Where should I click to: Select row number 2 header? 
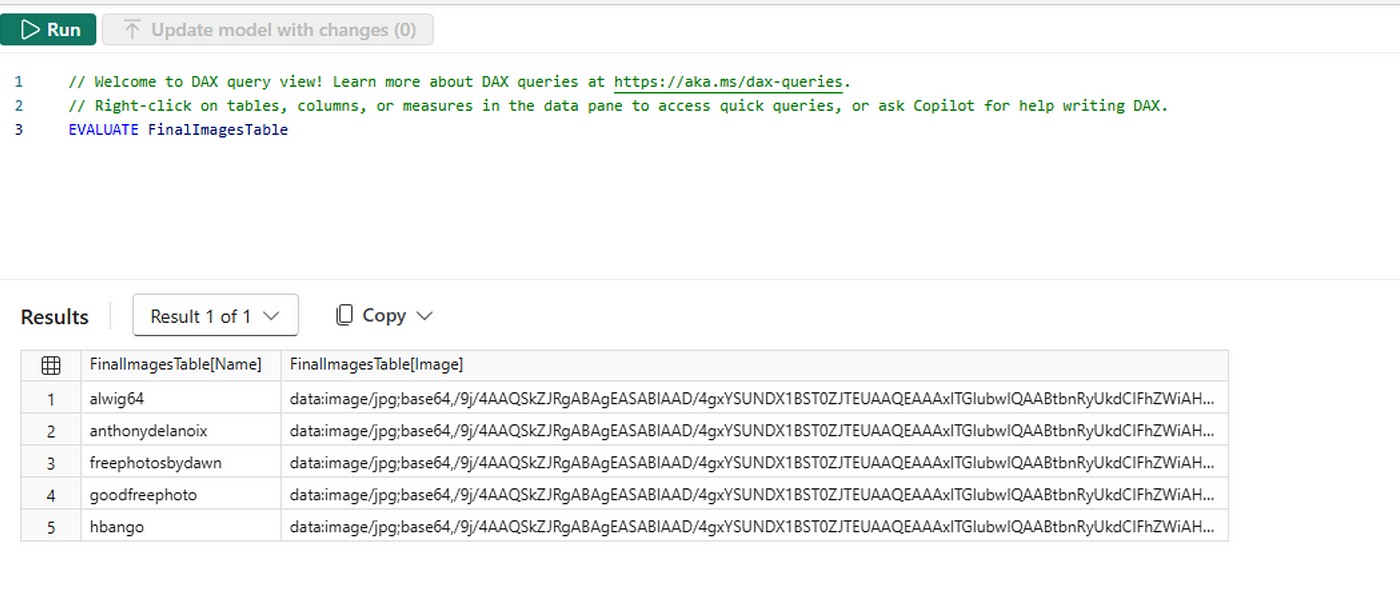pos(51,430)
